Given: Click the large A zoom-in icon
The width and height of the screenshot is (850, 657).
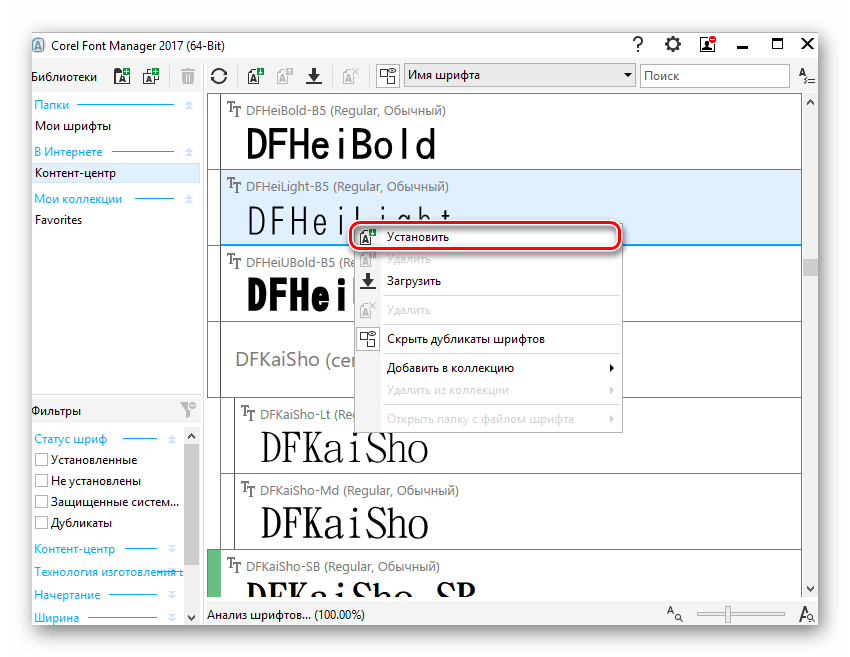Looking at the screenshot, I should (807, 614).
